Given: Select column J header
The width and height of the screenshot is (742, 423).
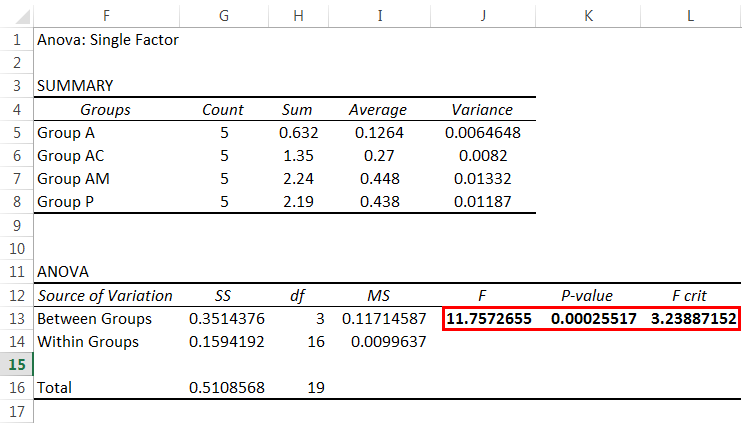Looking at the screenshot, I should (x=483, y=16).
